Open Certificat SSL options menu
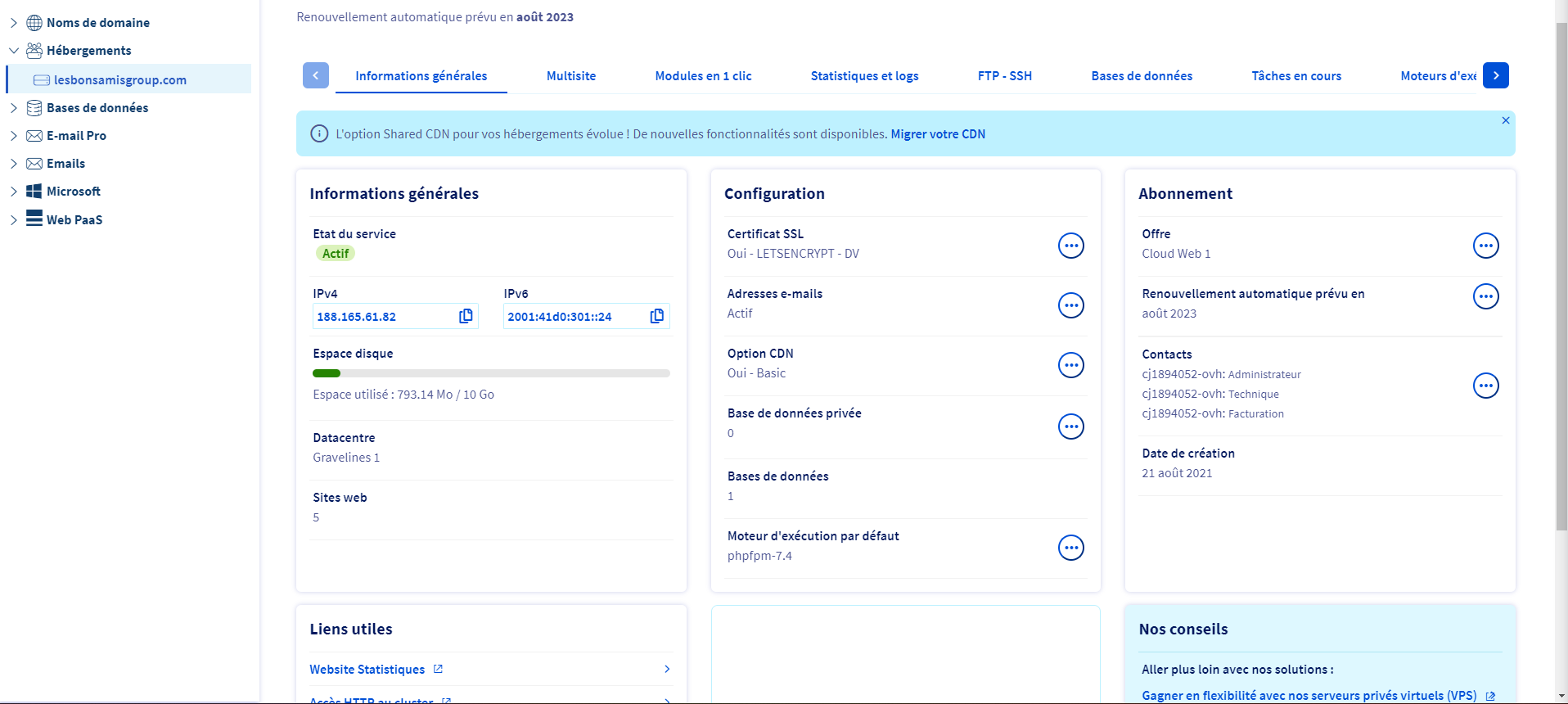The image size is (1568, 704). 1070,246
